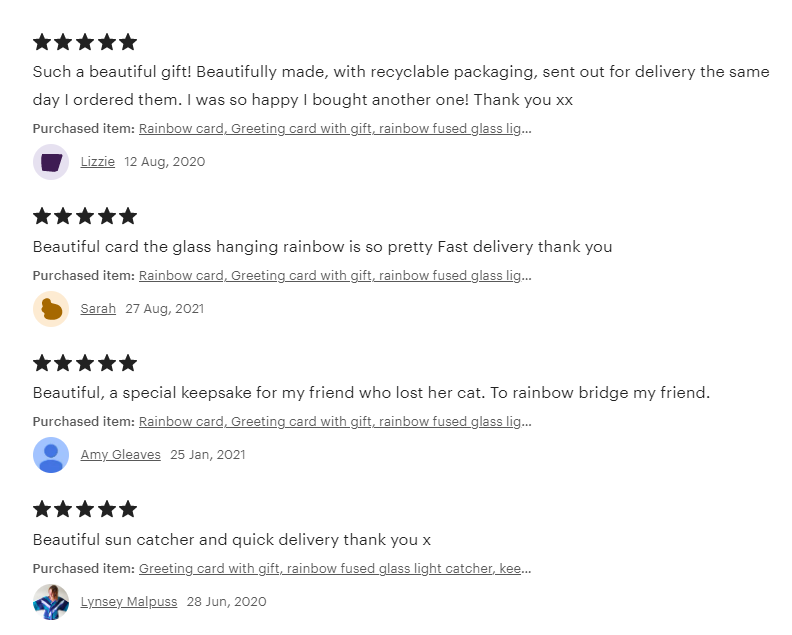Open Lynsey Malpuss' profile link
Image resolution: width=792 pixels, height=635 pixels.
coord(129,602)
